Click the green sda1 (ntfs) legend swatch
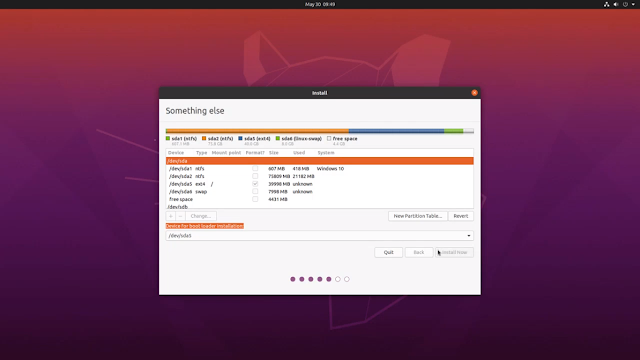Viewport: 640px width, 360px height. pyautogui.click(x=168, y=139)
